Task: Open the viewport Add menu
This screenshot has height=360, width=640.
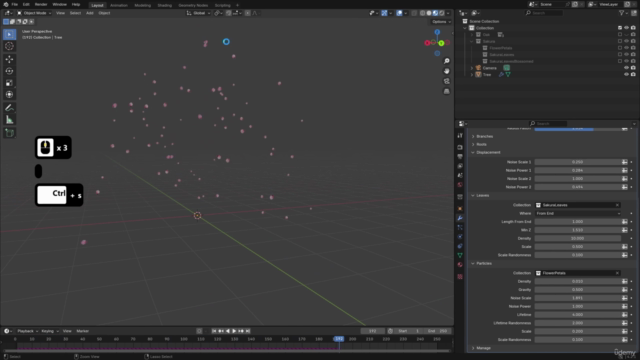Action: point(89,13)
